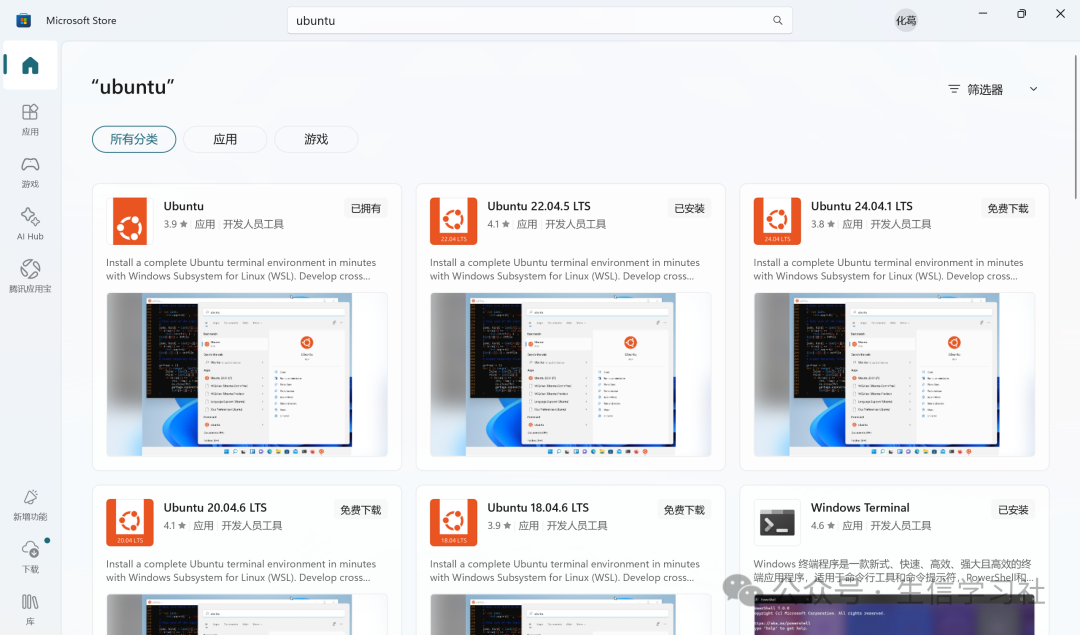Click the chevron beside 筛选器
The height and width of the screenshot is (635, 1080).
[1033, 90]
